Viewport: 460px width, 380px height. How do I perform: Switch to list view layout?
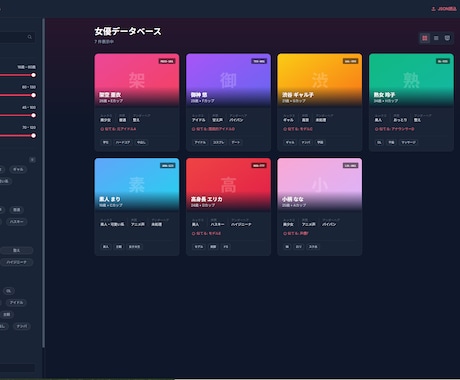pyautogui.click(x=436, y=38)
